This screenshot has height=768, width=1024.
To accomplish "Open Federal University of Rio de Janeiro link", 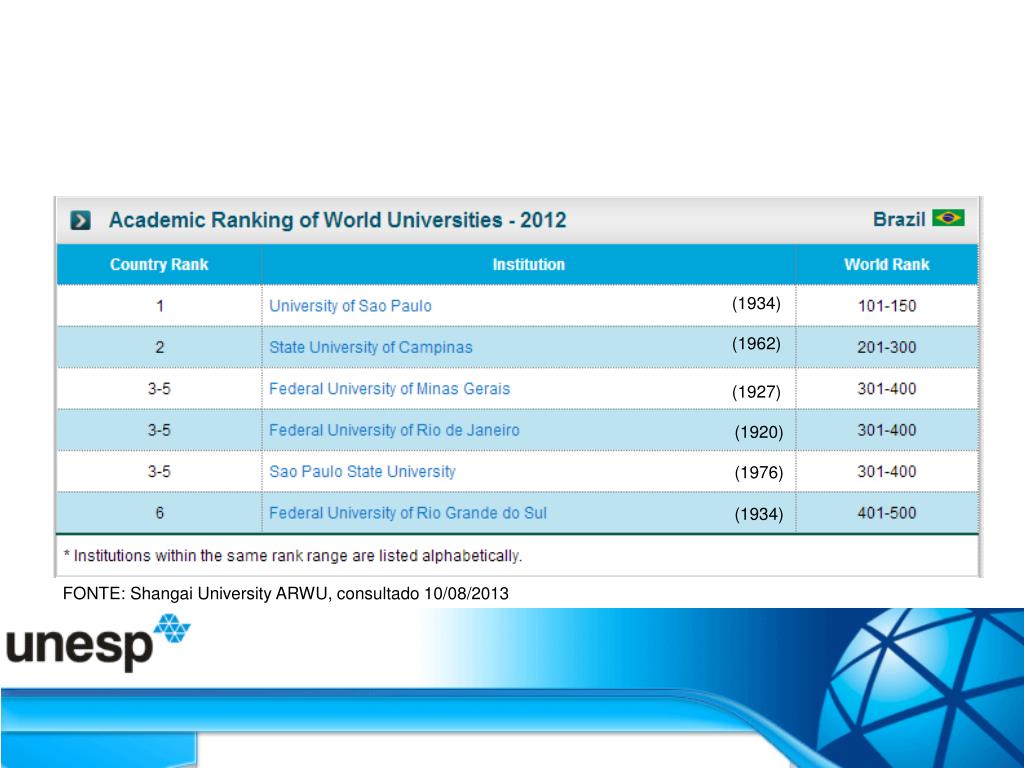I will coord(394,430).
